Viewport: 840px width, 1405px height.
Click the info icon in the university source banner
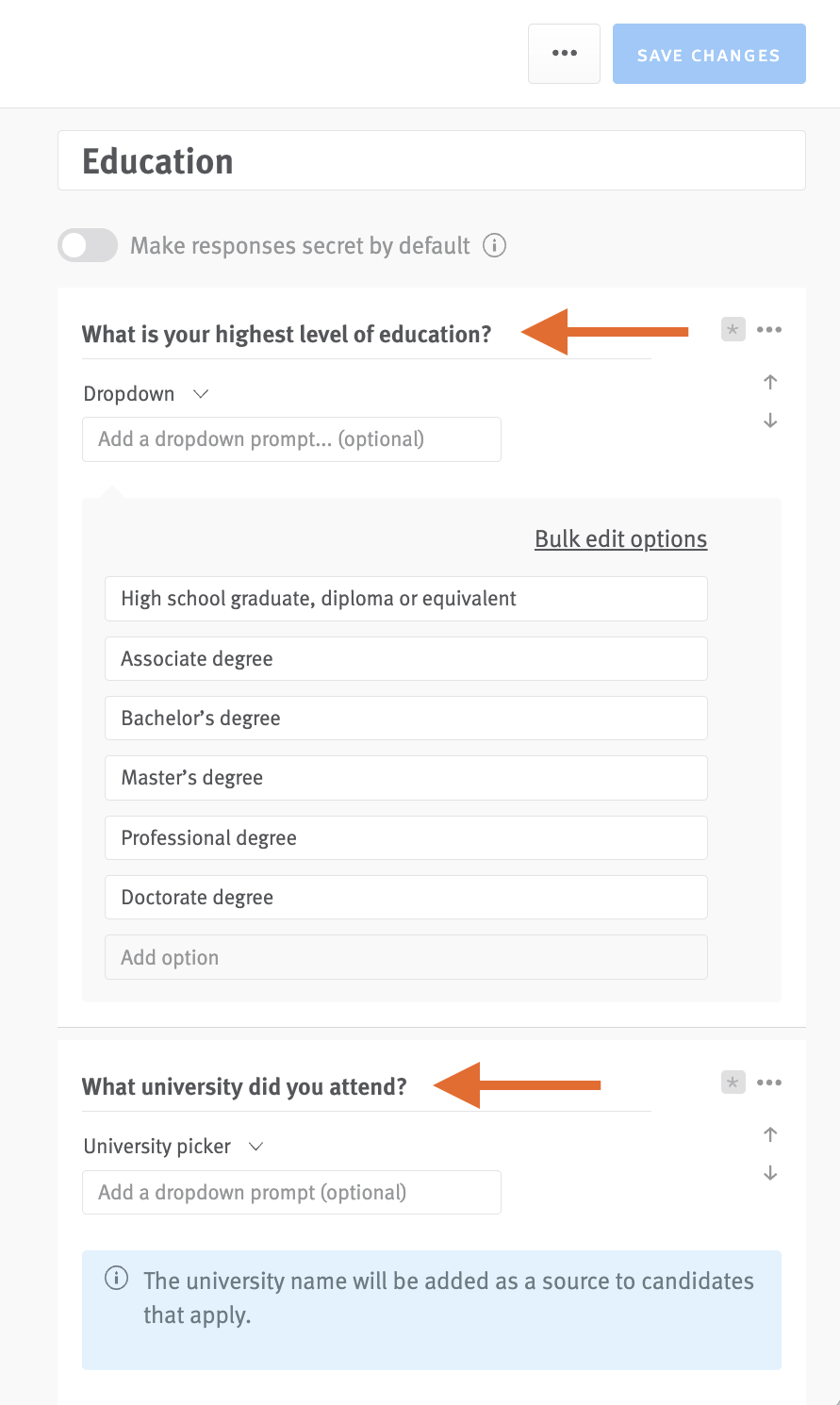(x=116, y=1280)
